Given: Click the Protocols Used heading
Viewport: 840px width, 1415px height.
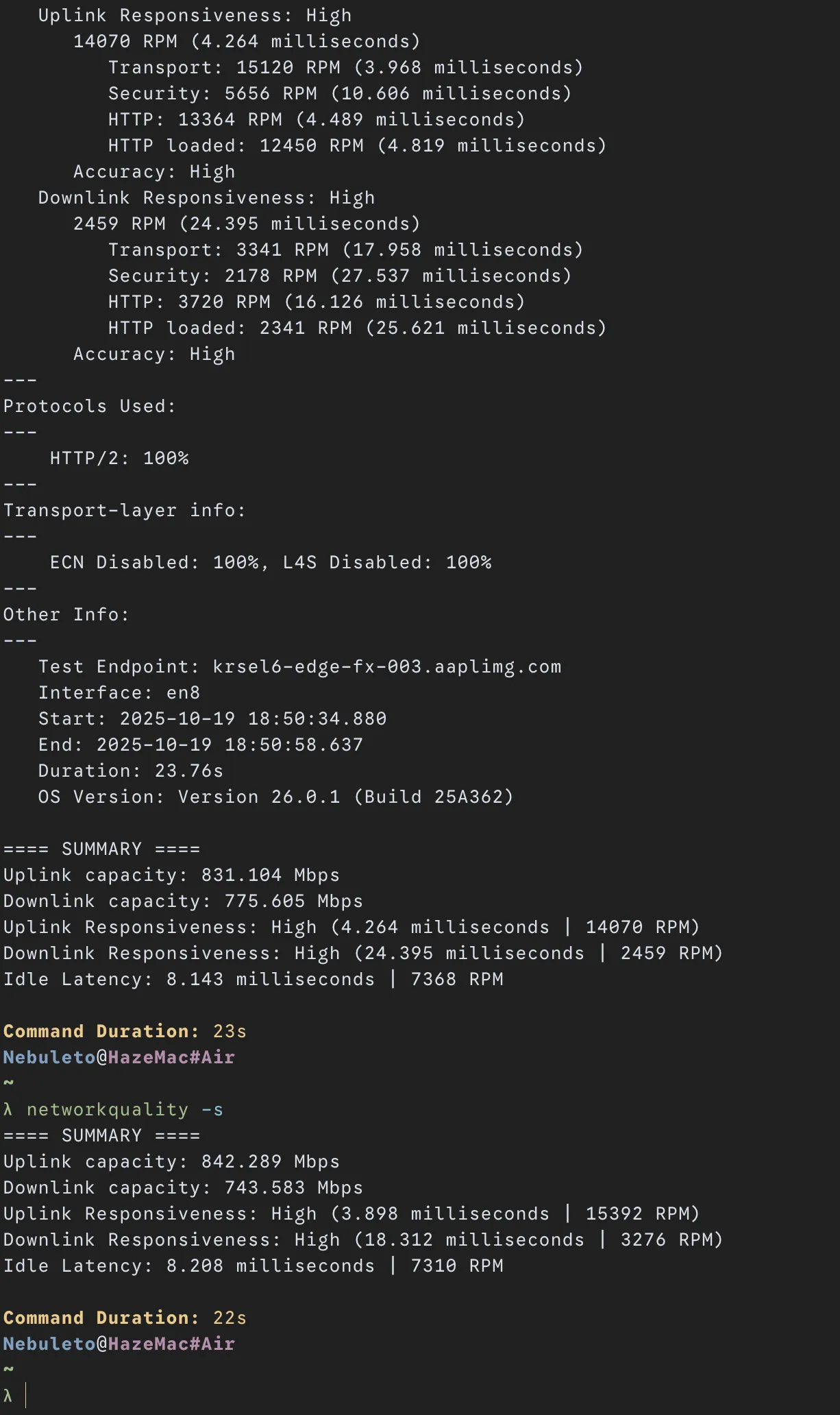Looking at the screenshot, I should click(x=89, y=407).
